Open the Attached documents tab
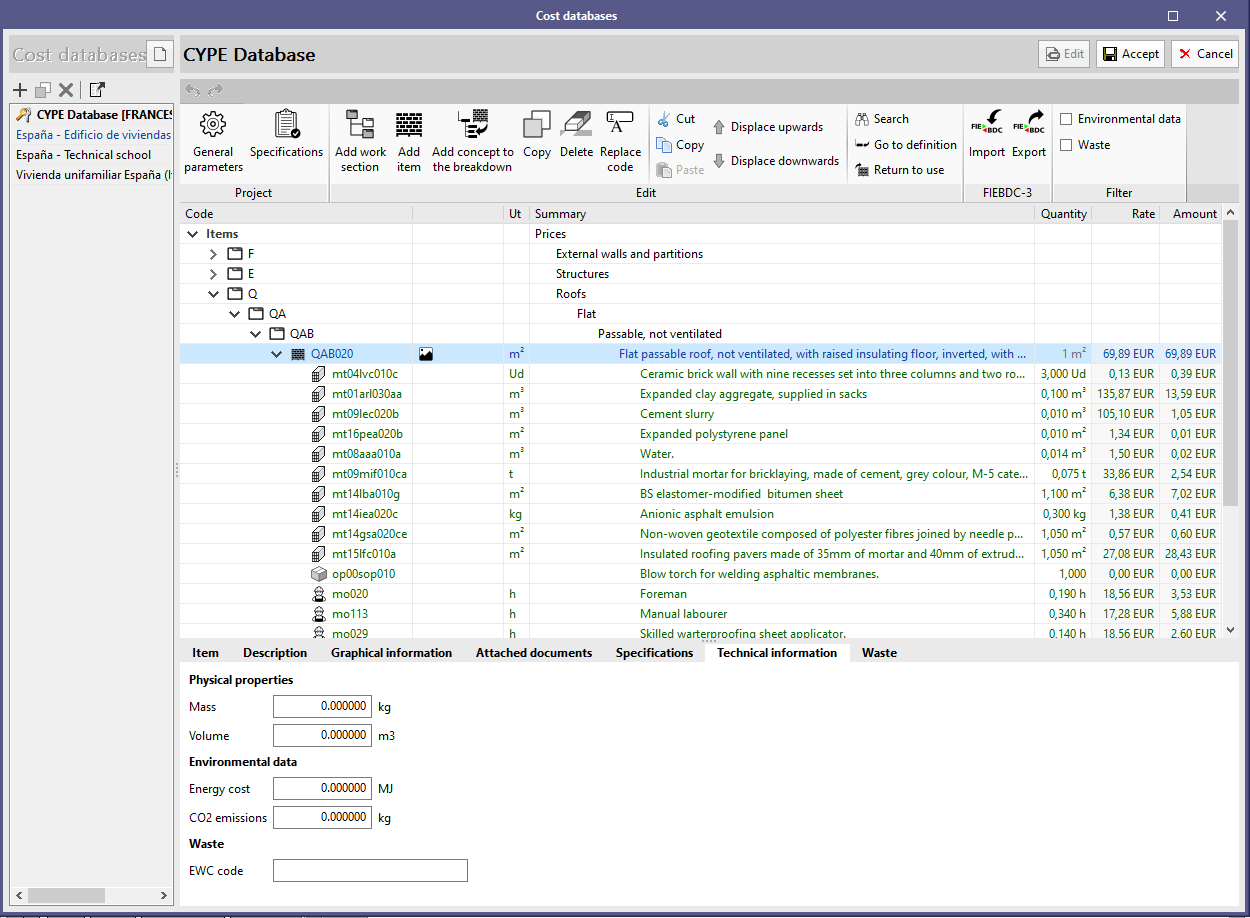Screen dimensions: 1250x918 (534, 653)
